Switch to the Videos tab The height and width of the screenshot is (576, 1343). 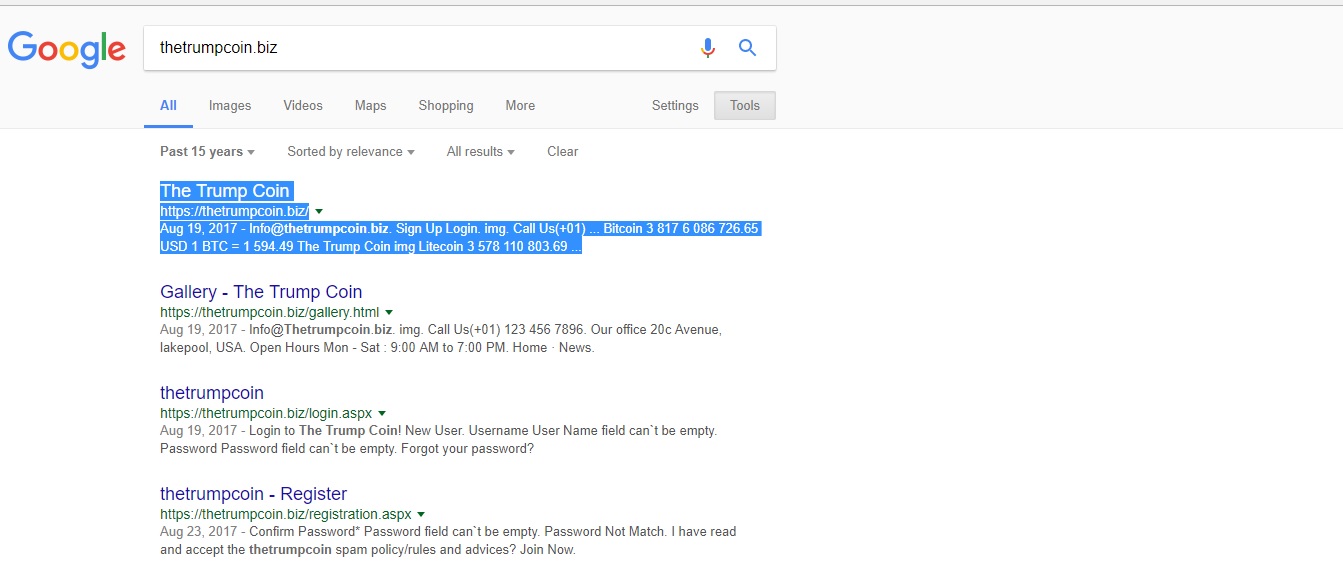point(303,105)
